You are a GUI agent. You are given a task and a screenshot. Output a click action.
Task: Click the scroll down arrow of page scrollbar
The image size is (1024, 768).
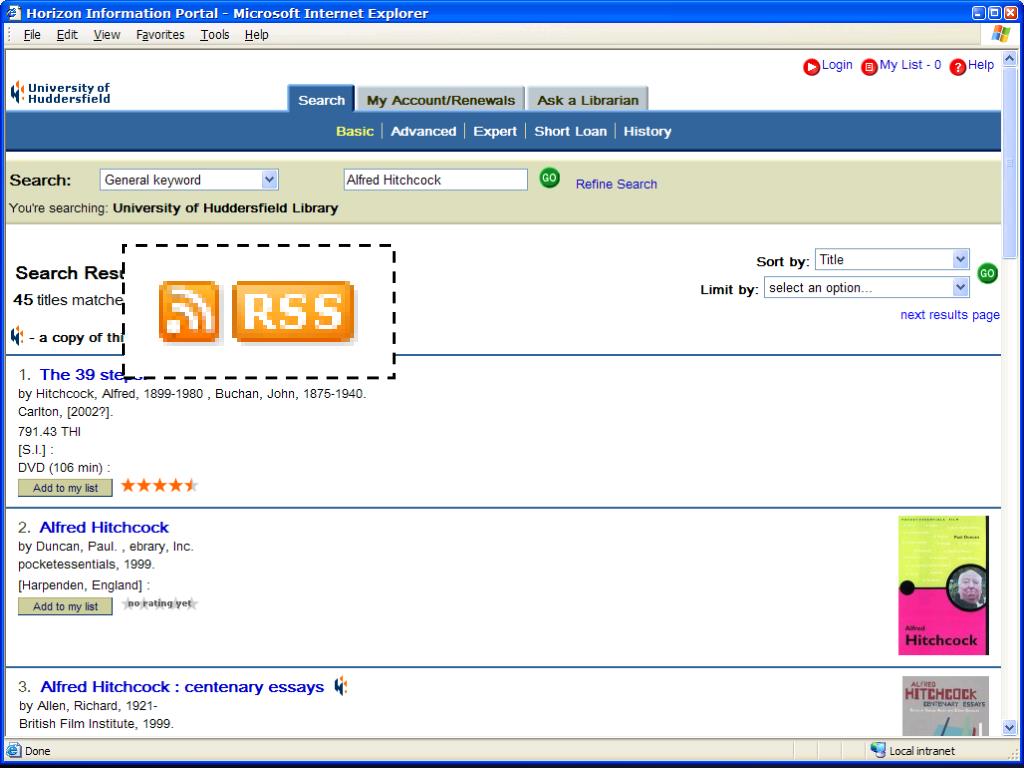coord(1009,728)
